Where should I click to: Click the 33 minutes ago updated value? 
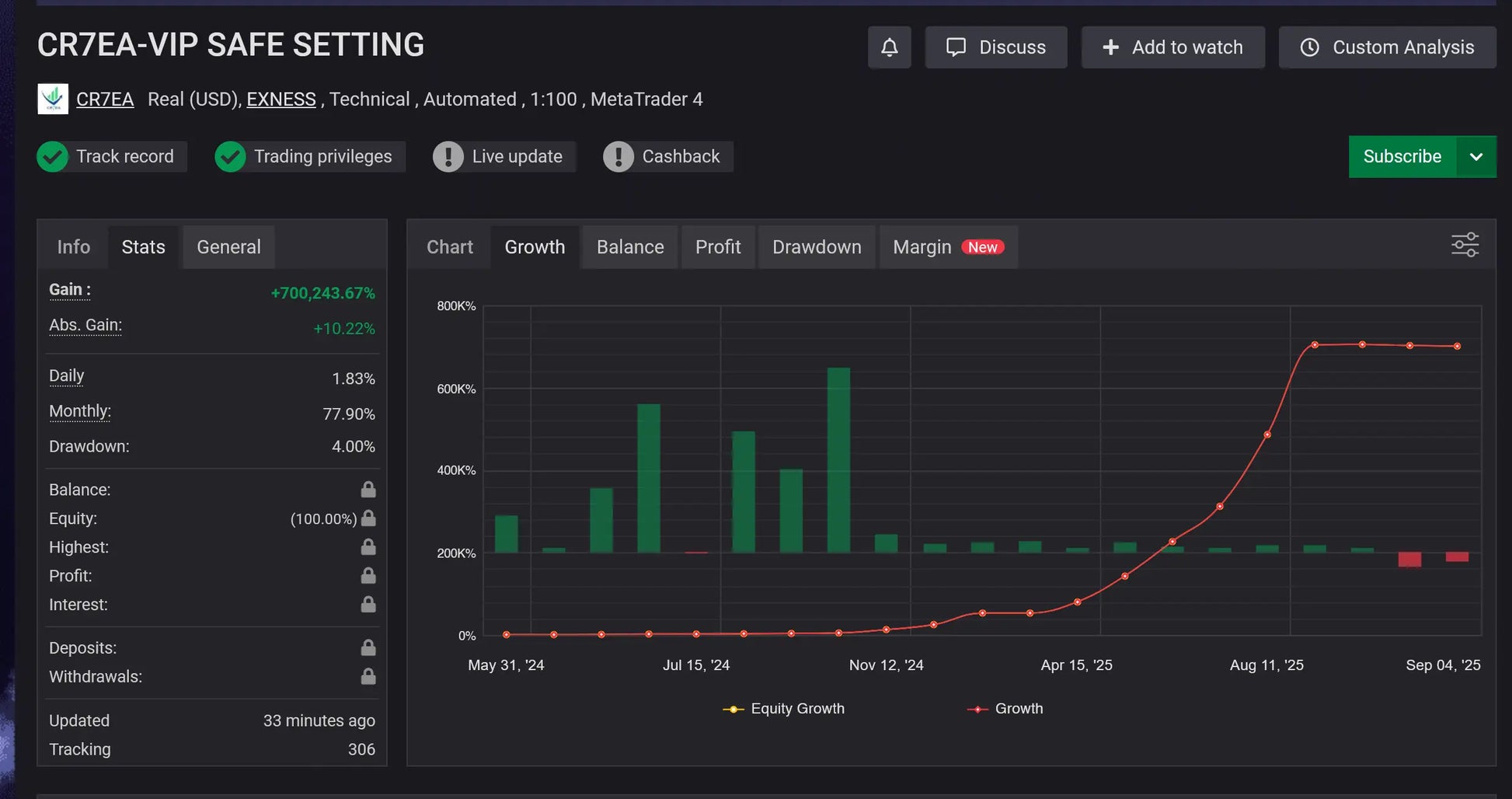319,720
